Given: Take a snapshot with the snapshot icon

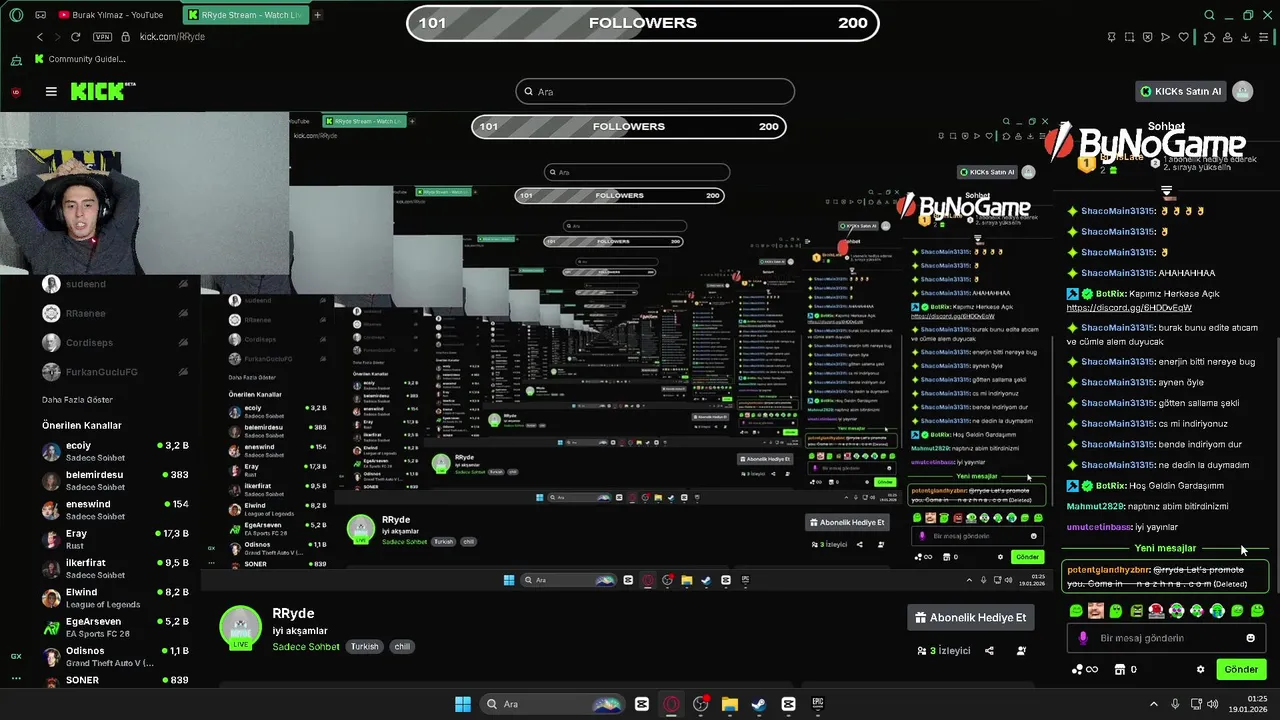Looking at the screenshot, I should click(1129, 37).
